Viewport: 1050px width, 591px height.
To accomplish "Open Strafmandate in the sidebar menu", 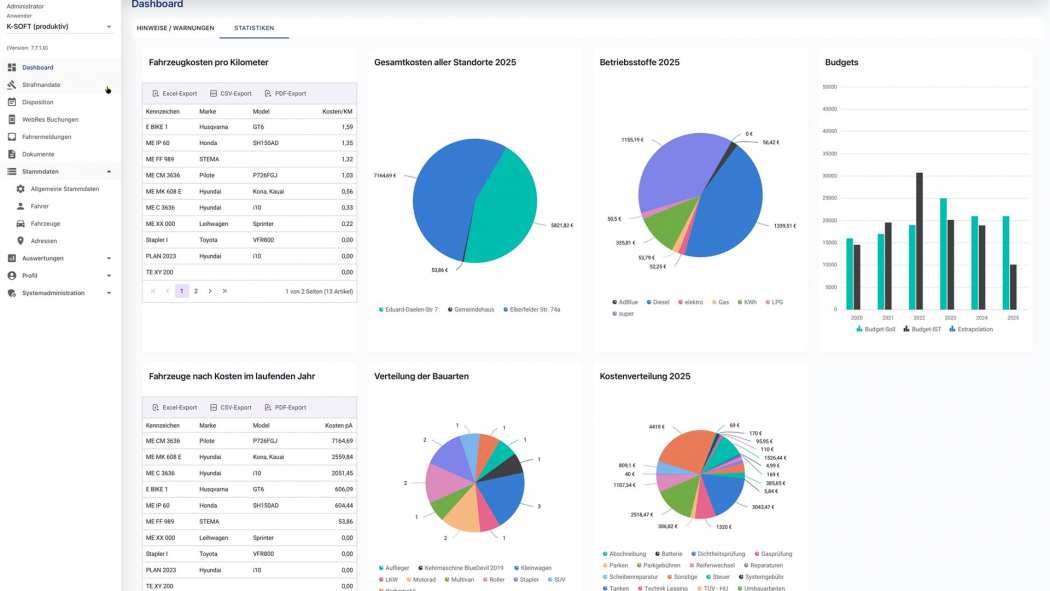I will pyautogui.click(x=41, y=85).
